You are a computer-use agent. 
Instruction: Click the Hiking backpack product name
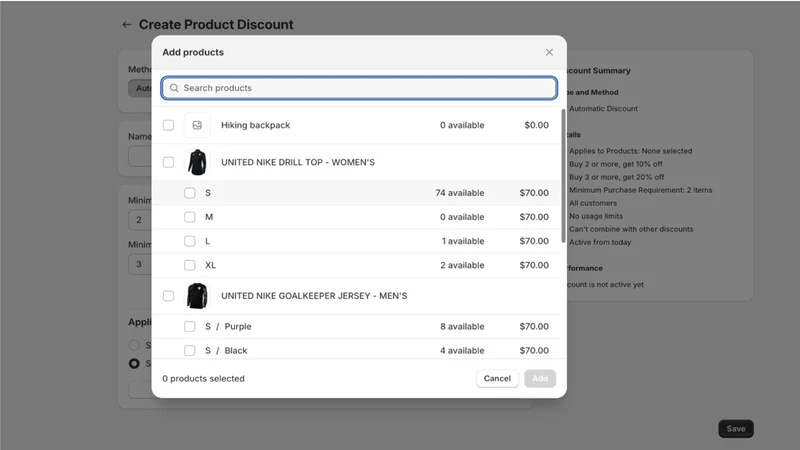(256, 125)
